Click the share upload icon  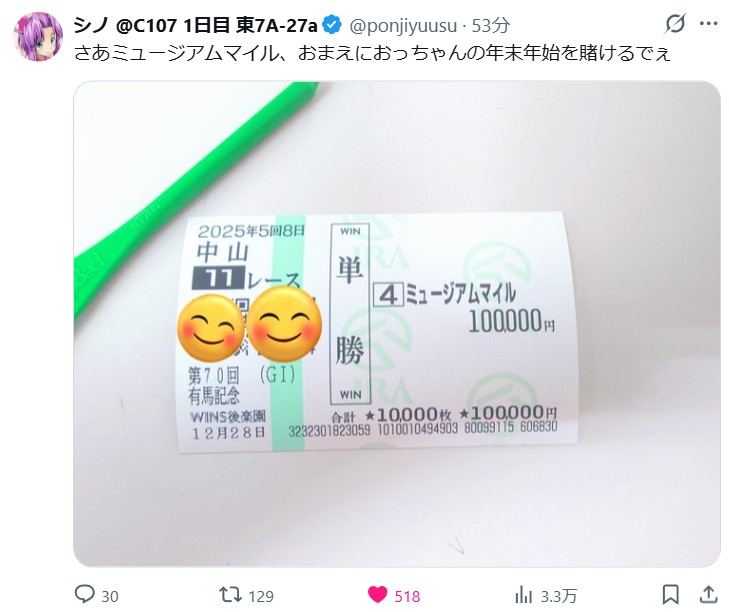pyautogui.click(x=708, y=594)
